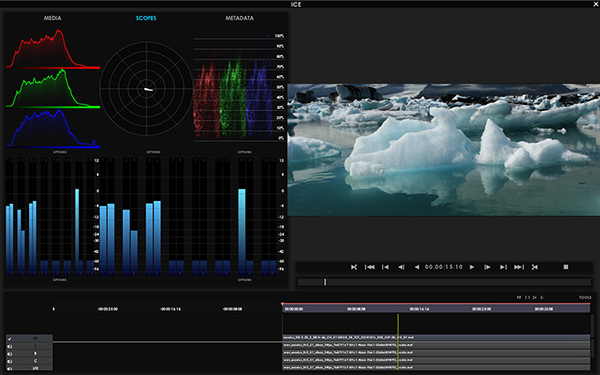This screenshot has height=375, width=600.
Task: Open the METADATA tab
Action: 239,18
